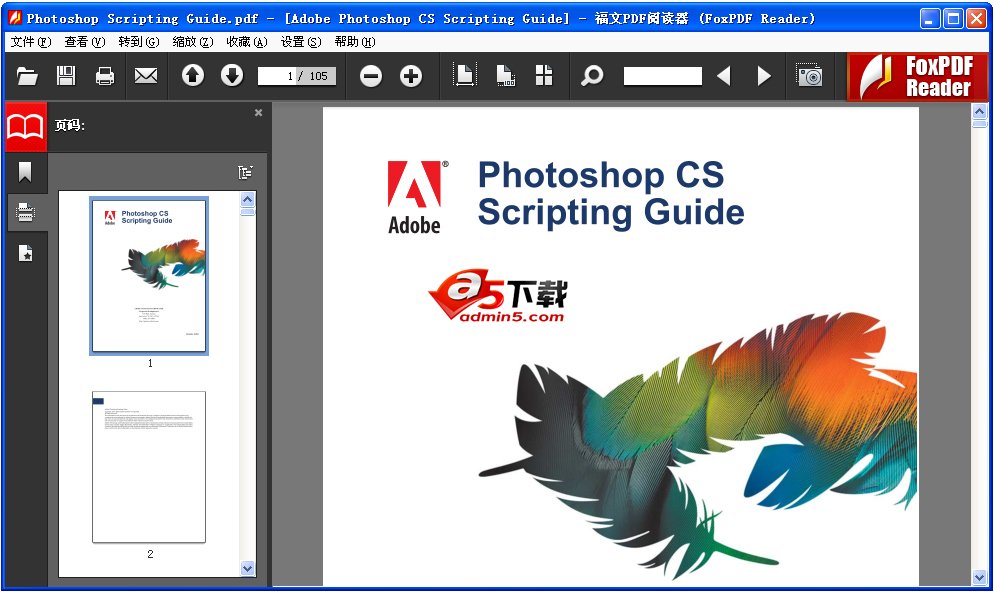Screen dimensions: 995x592
Task: Click document scrollbar up arrow
Action: [980, 112]
